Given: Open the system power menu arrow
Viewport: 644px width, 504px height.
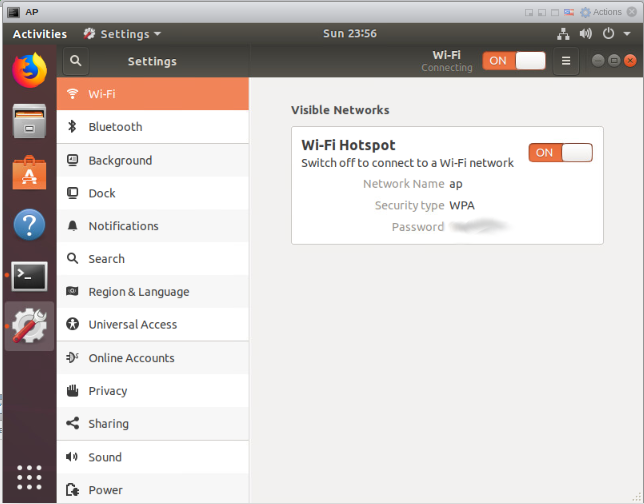Looking at the screenshot, I should 626,34.
